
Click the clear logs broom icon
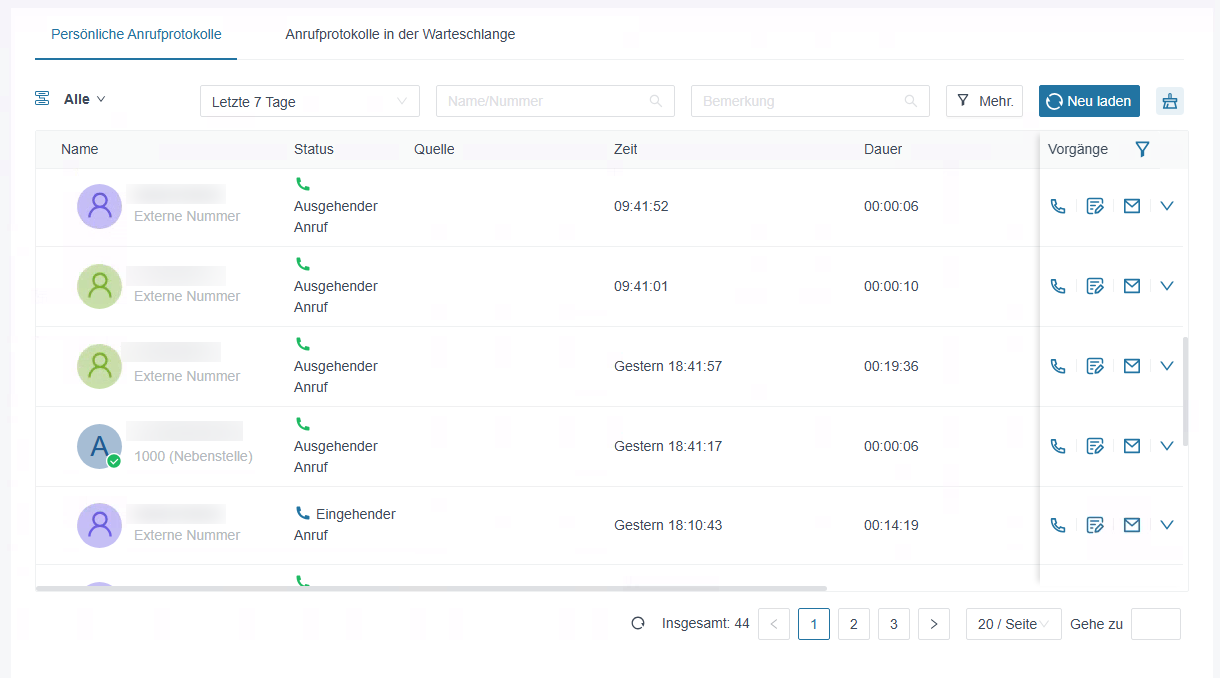(x=1170, y=101)
